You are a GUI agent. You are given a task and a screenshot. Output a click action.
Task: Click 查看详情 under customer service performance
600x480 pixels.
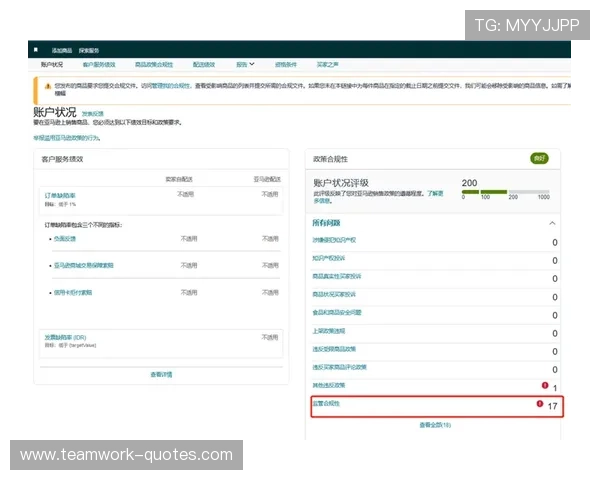point(161,374)
